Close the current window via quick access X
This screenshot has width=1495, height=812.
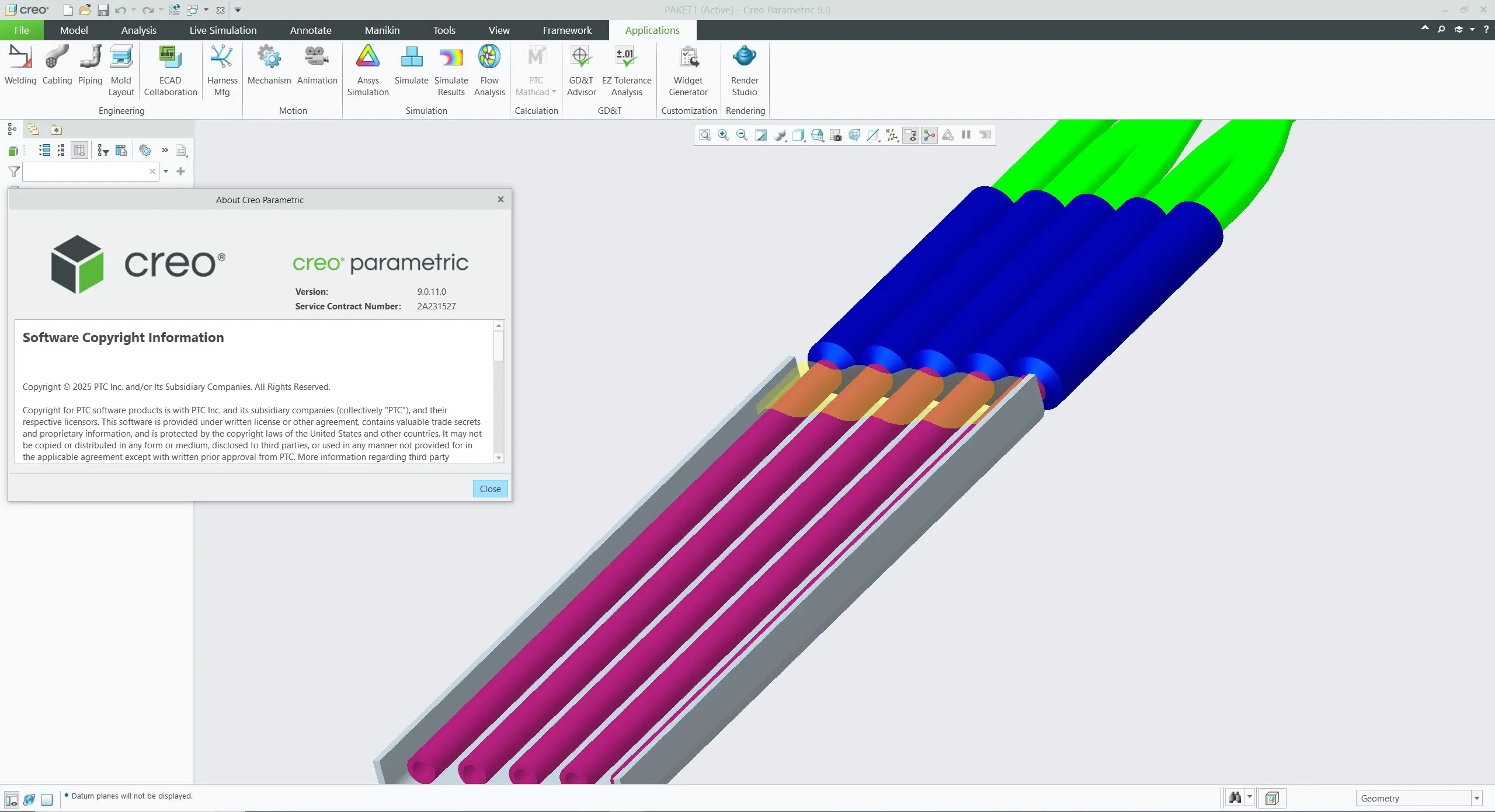pos(220,10)
